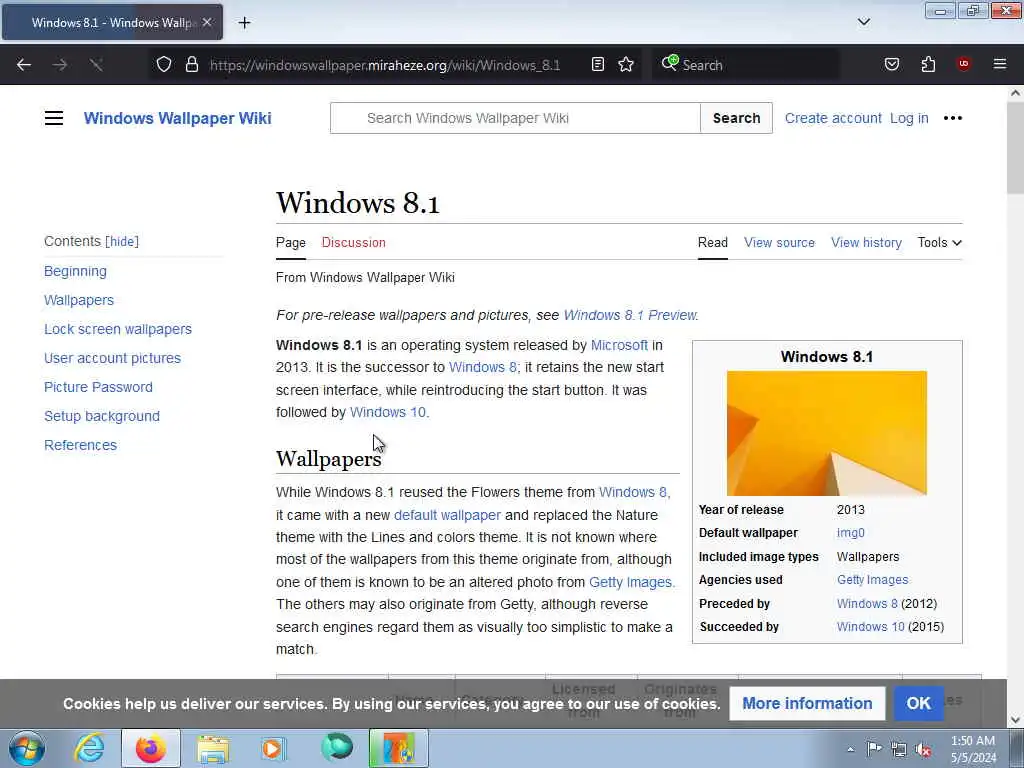Click the colorful app icon in taskbar
Image resolution: width=1024 pixels, height=768 pixels.
[x=399, y=748]
